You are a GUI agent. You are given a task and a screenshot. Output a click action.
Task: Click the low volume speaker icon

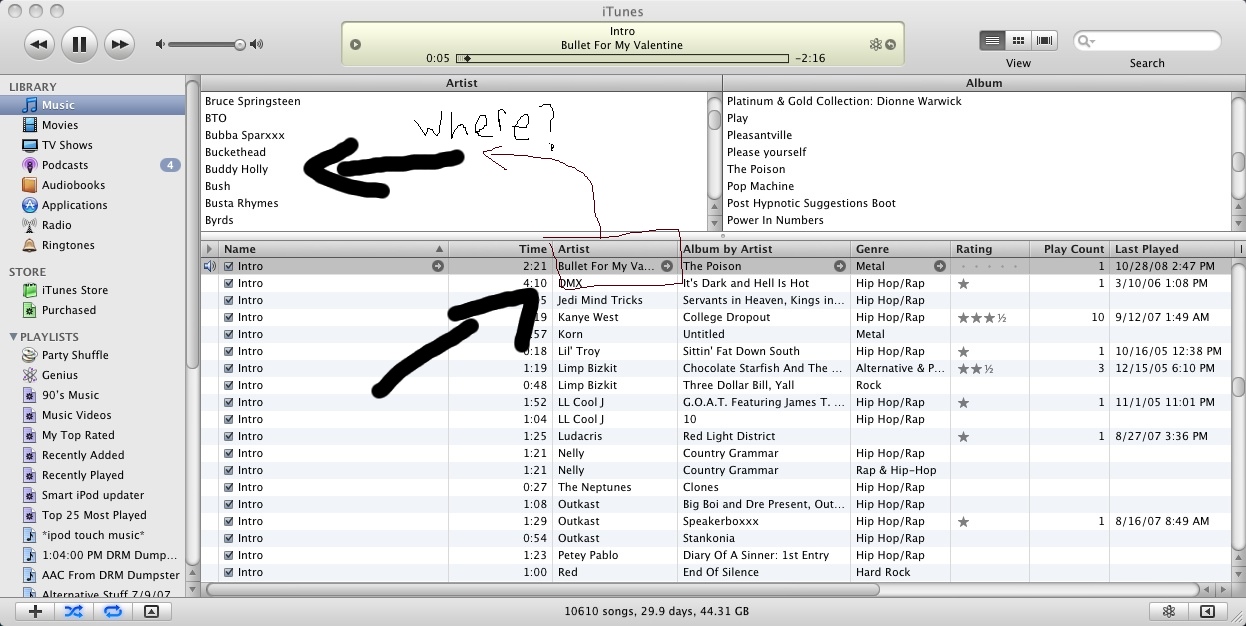160,44
